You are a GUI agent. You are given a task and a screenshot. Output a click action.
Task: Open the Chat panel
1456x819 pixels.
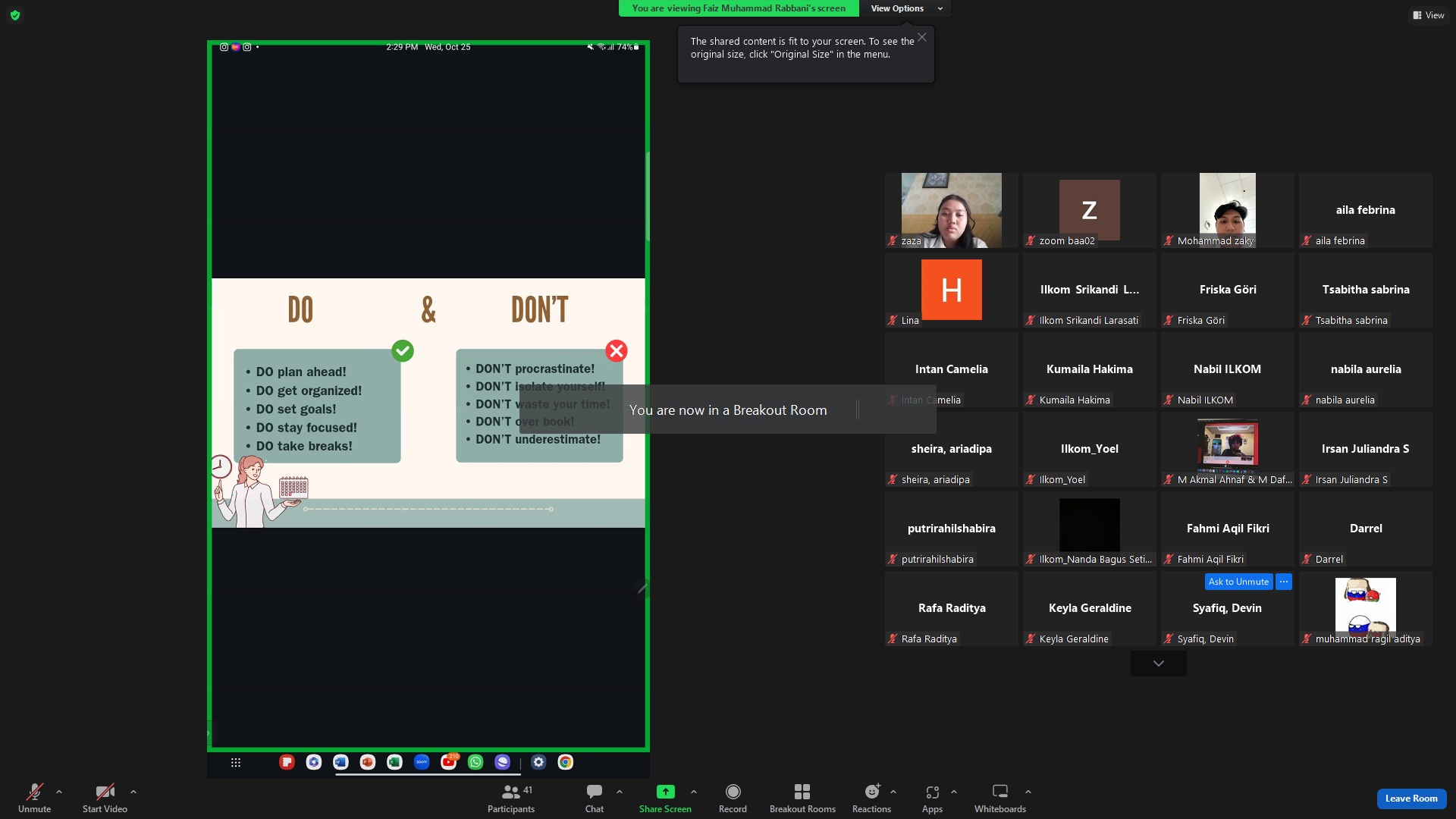(595, 798)
